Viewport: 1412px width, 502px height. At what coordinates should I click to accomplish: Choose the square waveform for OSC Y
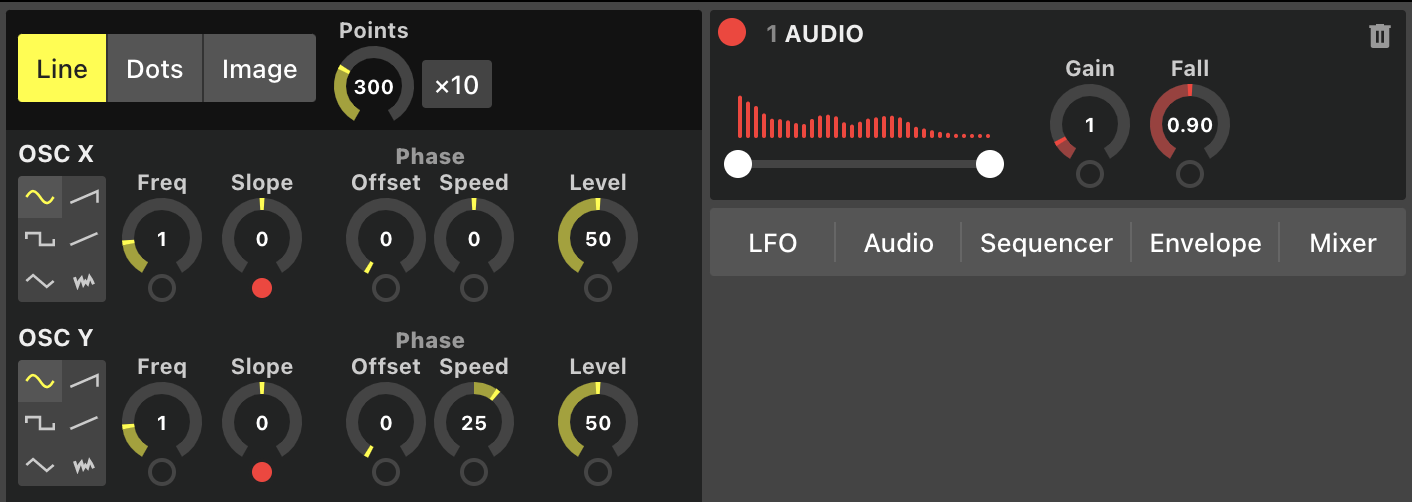tap(40, 423)
